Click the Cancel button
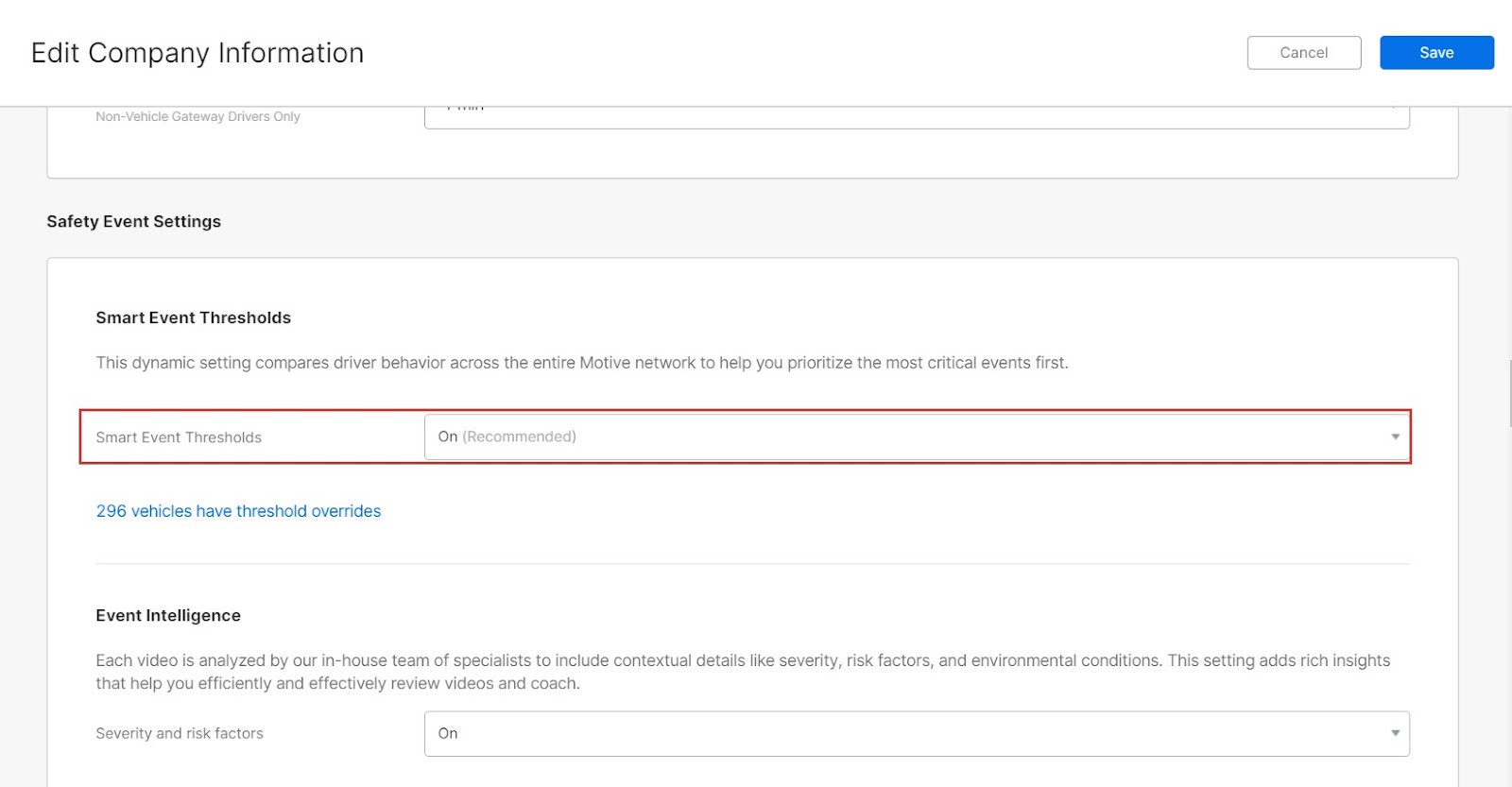The width and height of the screenshot is (1512, 787). (x=1304, y=53)
